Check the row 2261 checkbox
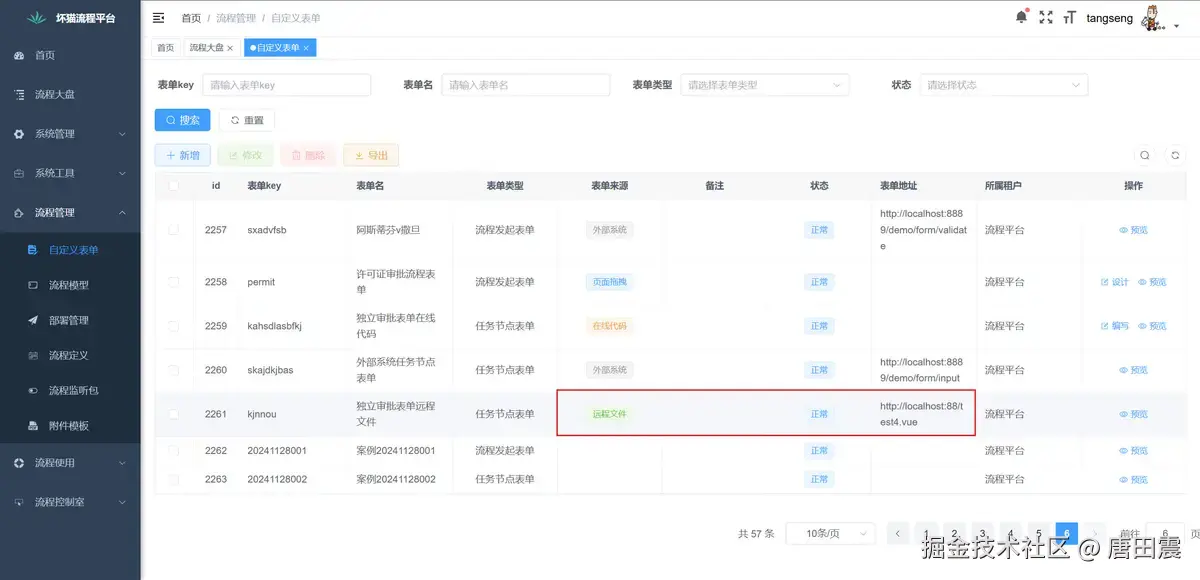Screen dimensions: 1200x580 (x=174, y=414)
